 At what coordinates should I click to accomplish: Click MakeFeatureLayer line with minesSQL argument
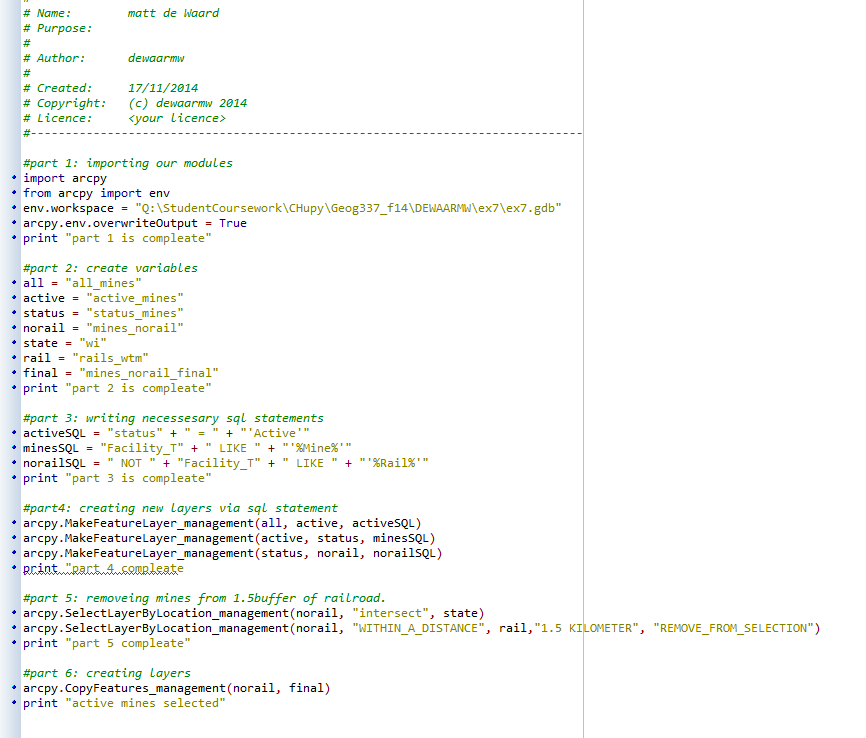click(x=229, y=538)
